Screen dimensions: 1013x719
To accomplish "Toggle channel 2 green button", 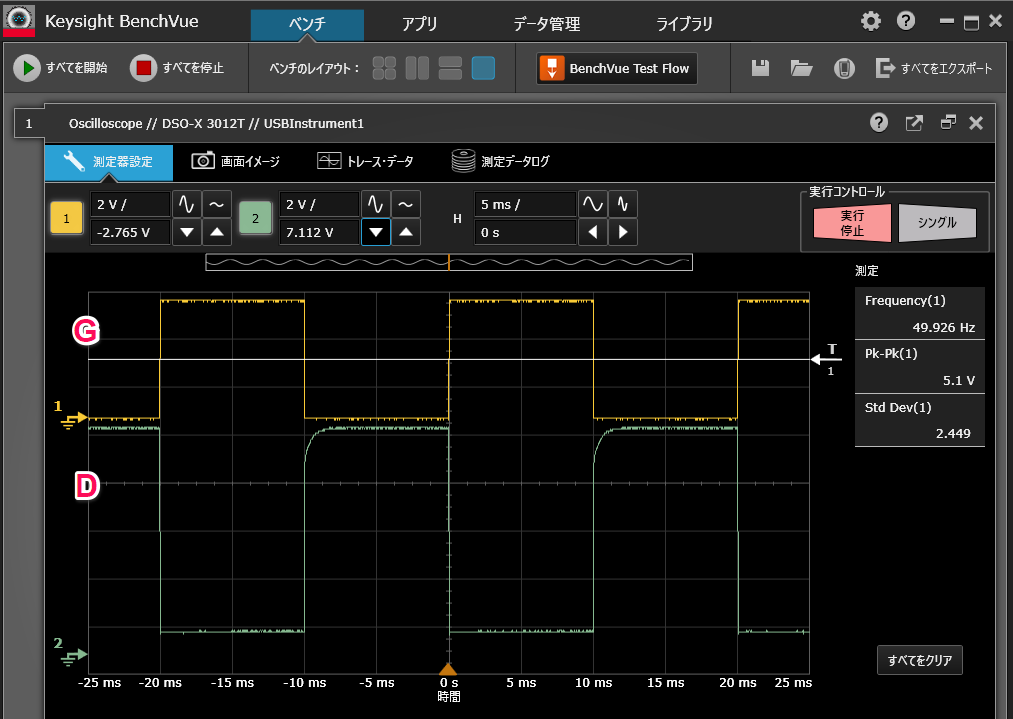I will point(255,217).
